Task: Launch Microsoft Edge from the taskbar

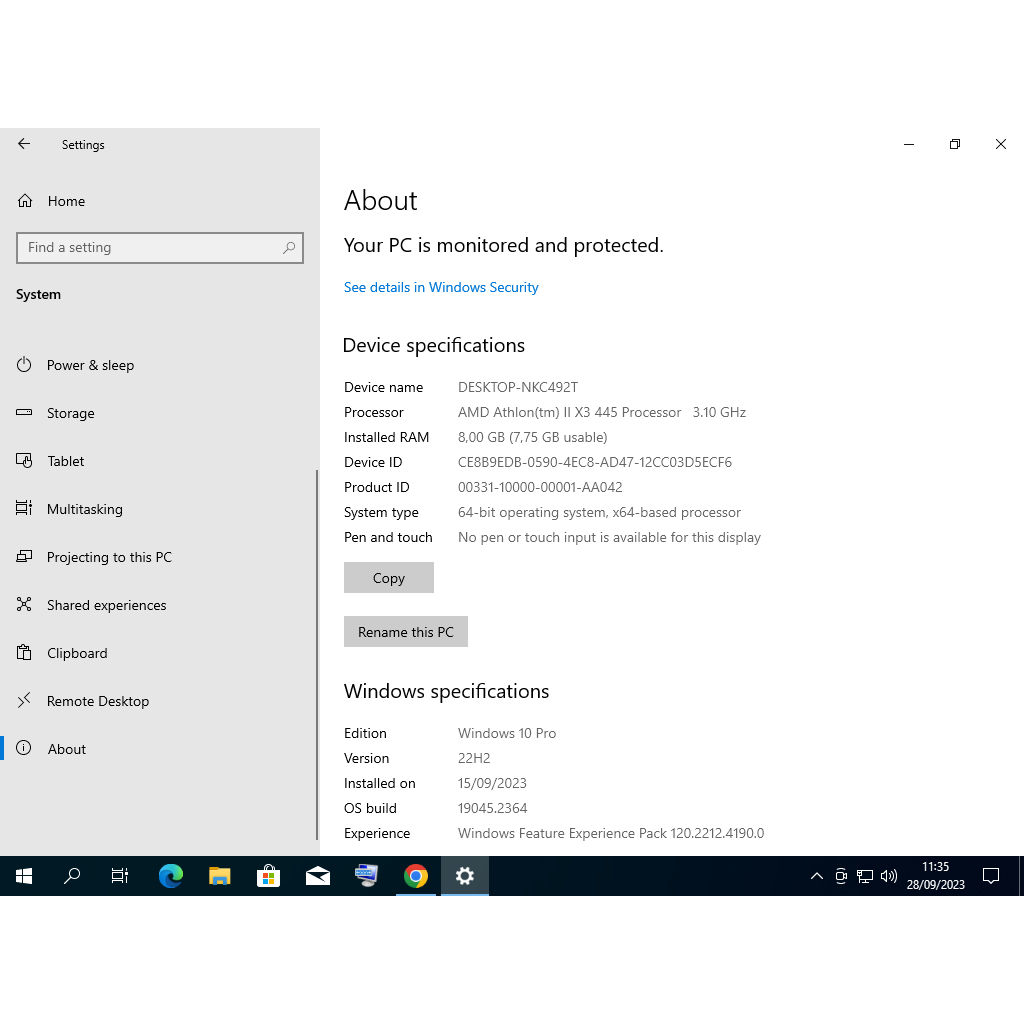Action: click(171, 877)
